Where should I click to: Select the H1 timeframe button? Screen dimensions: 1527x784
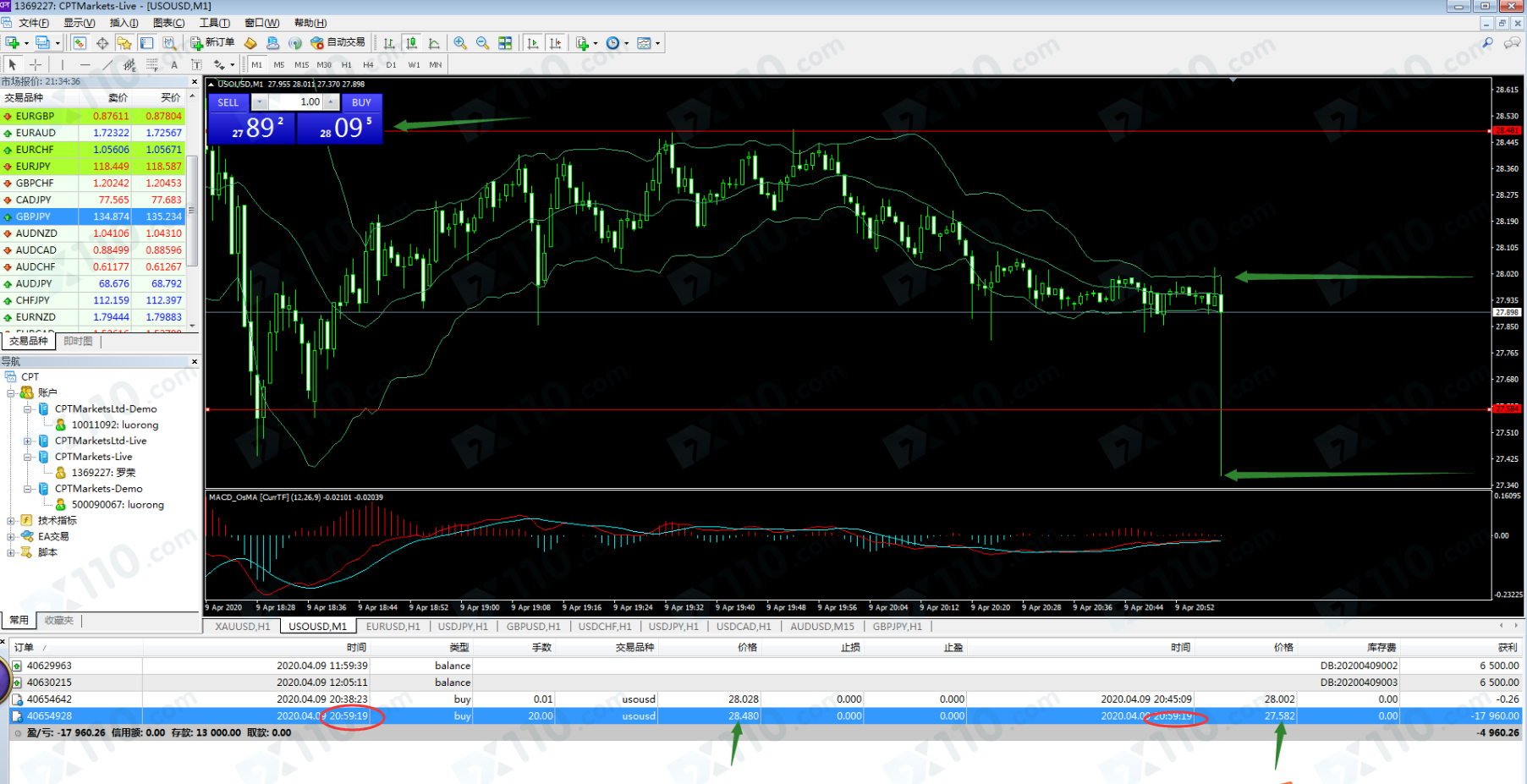(x=346, y=64)
